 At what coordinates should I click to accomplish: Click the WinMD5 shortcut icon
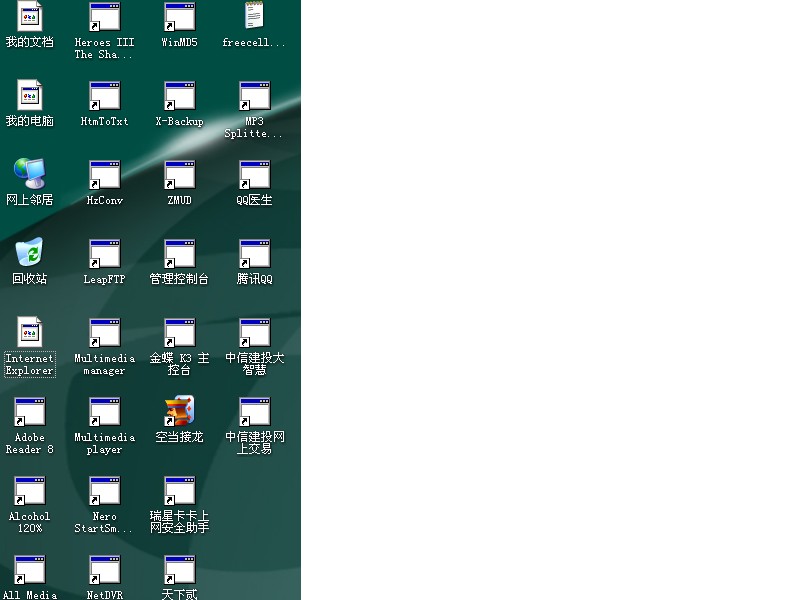click(179, 17)
